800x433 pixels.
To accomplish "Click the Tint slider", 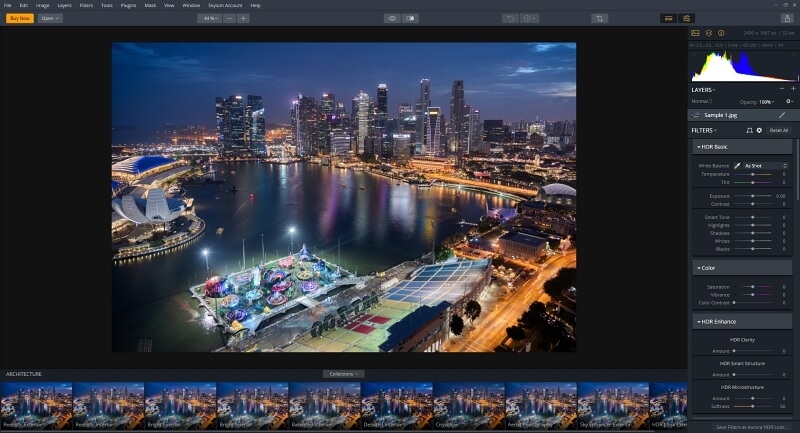I will point(753,183).
